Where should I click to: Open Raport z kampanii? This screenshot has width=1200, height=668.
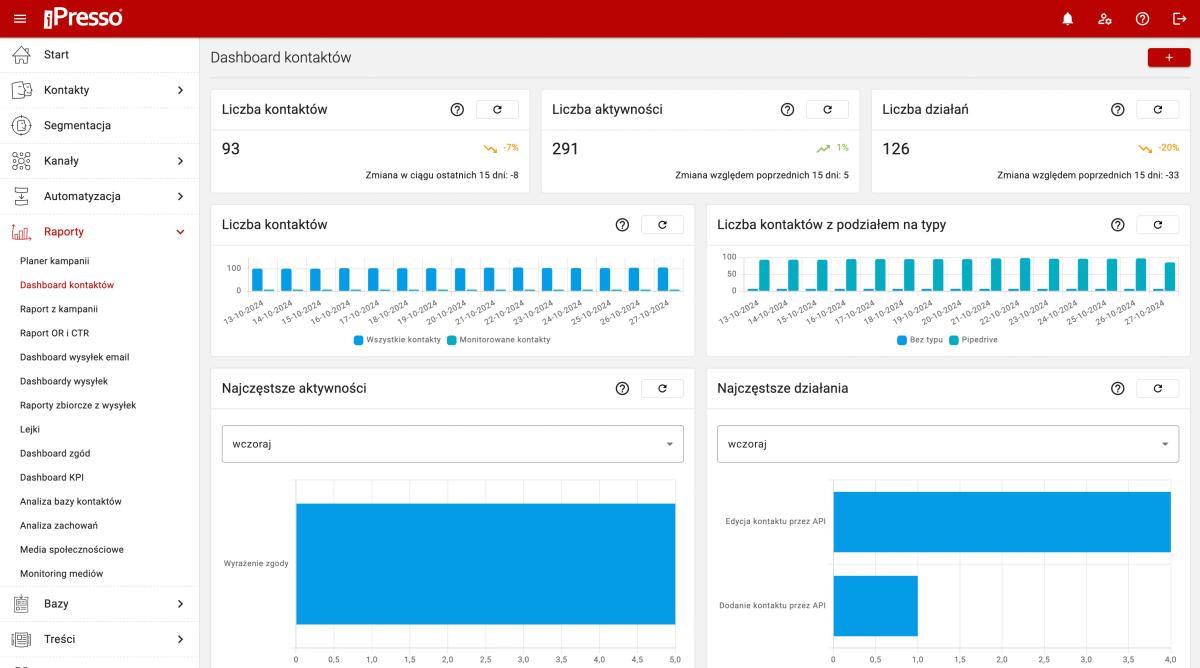(59, 309)
